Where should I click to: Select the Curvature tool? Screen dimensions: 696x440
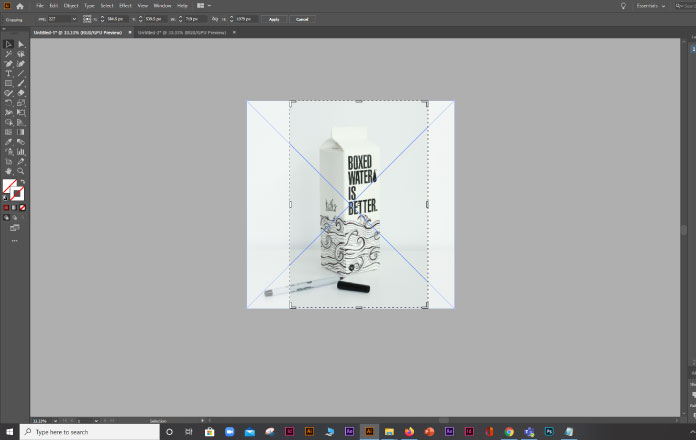click(21, 63)
